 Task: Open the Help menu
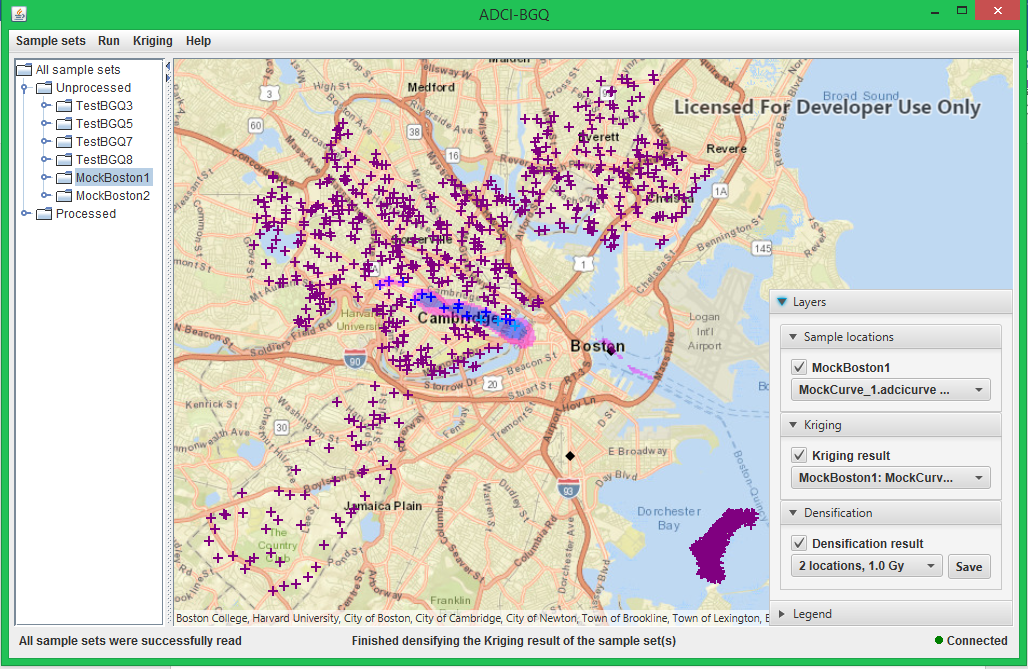click(198, 41)
